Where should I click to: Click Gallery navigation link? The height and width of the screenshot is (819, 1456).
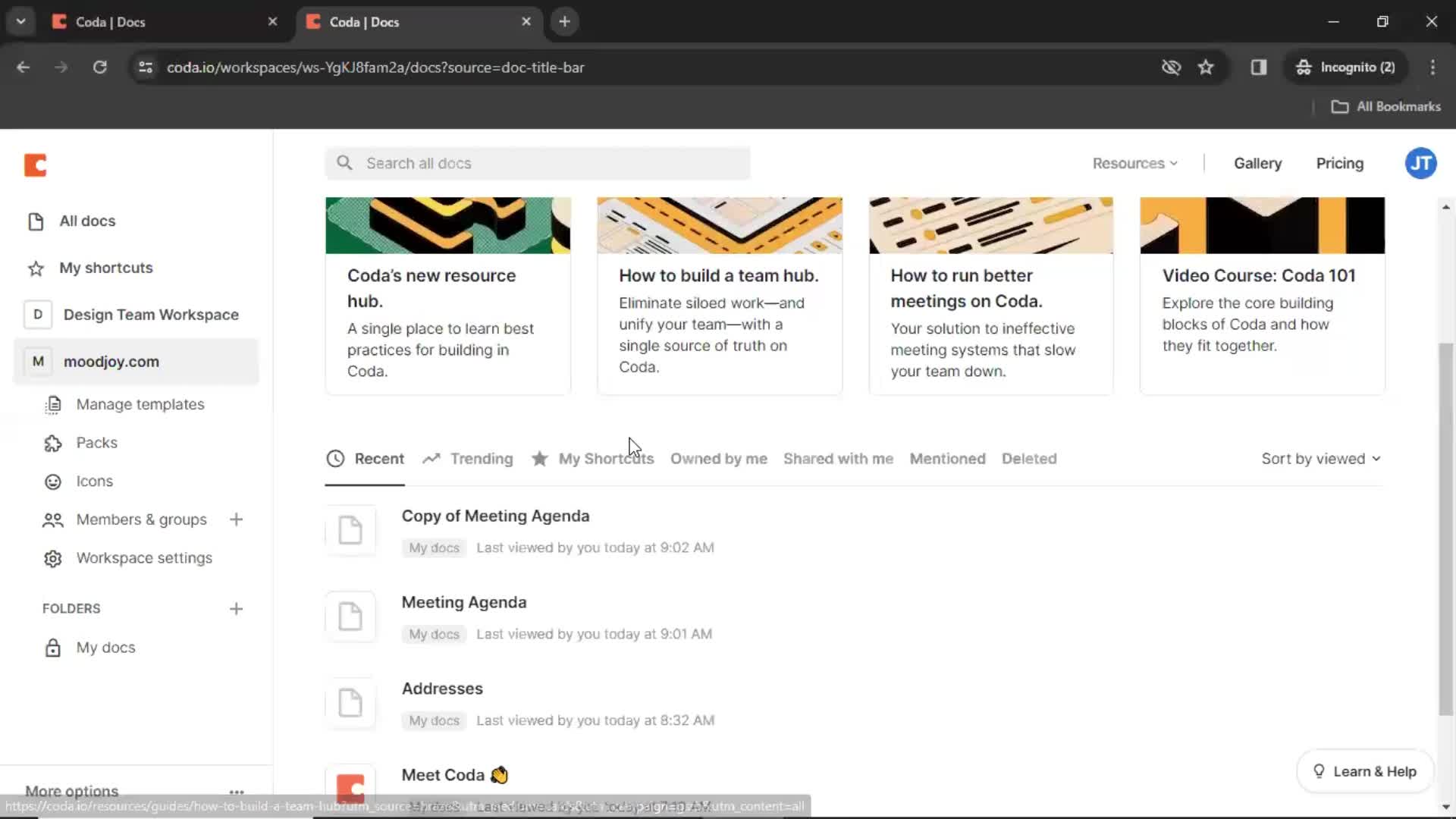pyautogui.click(x=1259, y=163)
